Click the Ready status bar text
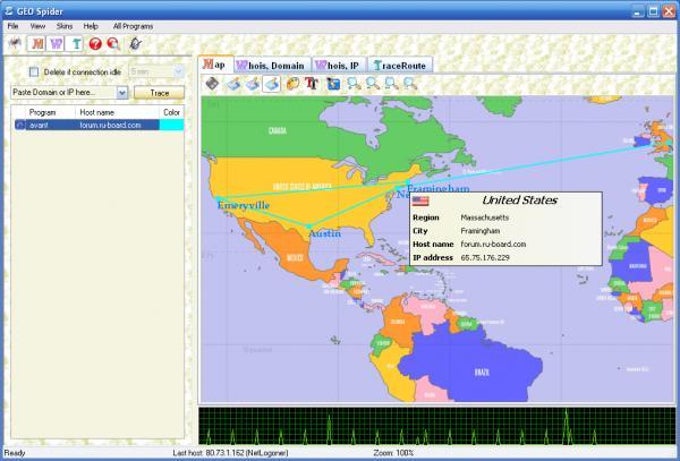 click(15, 453)
